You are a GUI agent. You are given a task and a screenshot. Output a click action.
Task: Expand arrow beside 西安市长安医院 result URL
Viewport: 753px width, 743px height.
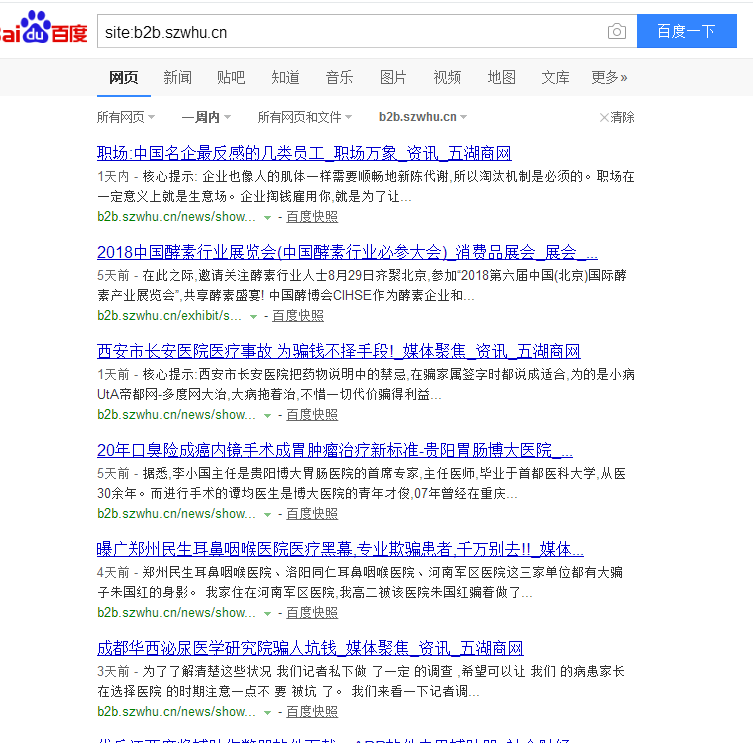(x=267, y=416)
